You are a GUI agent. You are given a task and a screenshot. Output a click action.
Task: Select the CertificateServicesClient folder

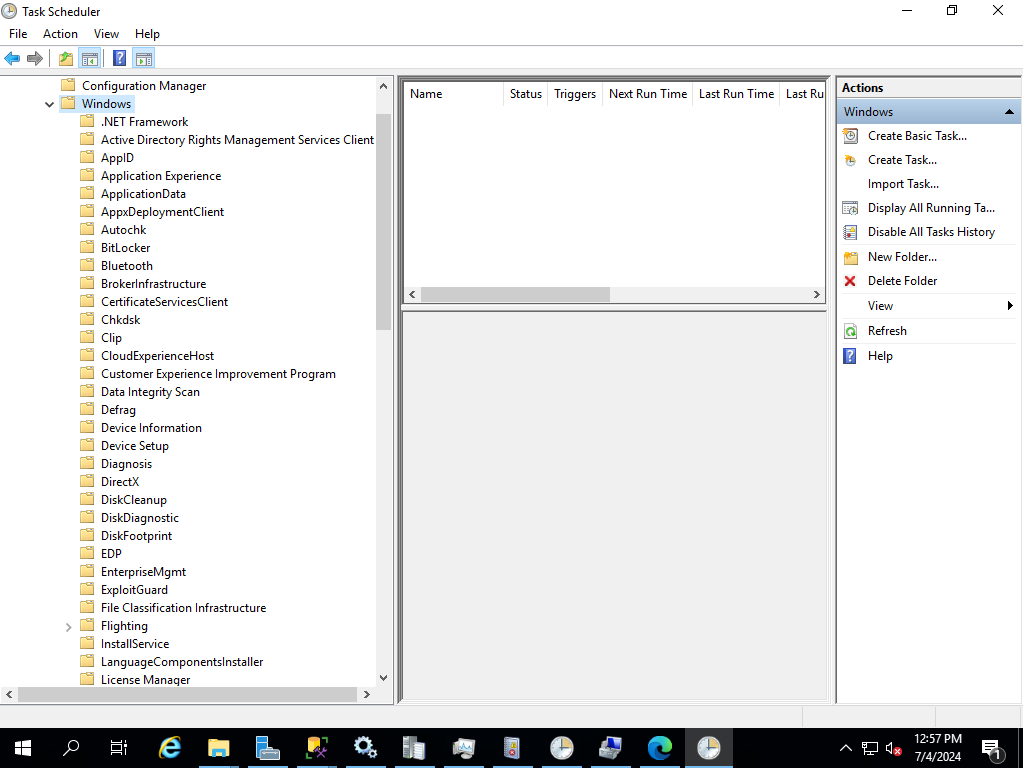coord(165,302)
